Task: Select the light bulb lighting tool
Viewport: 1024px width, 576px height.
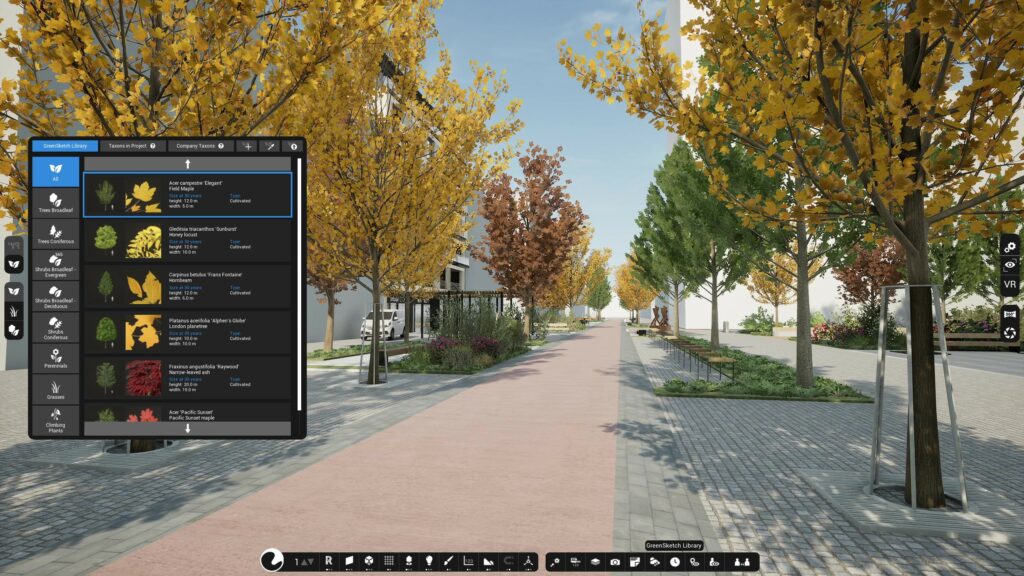Action: pyautogui.click(x=429, y=561)
